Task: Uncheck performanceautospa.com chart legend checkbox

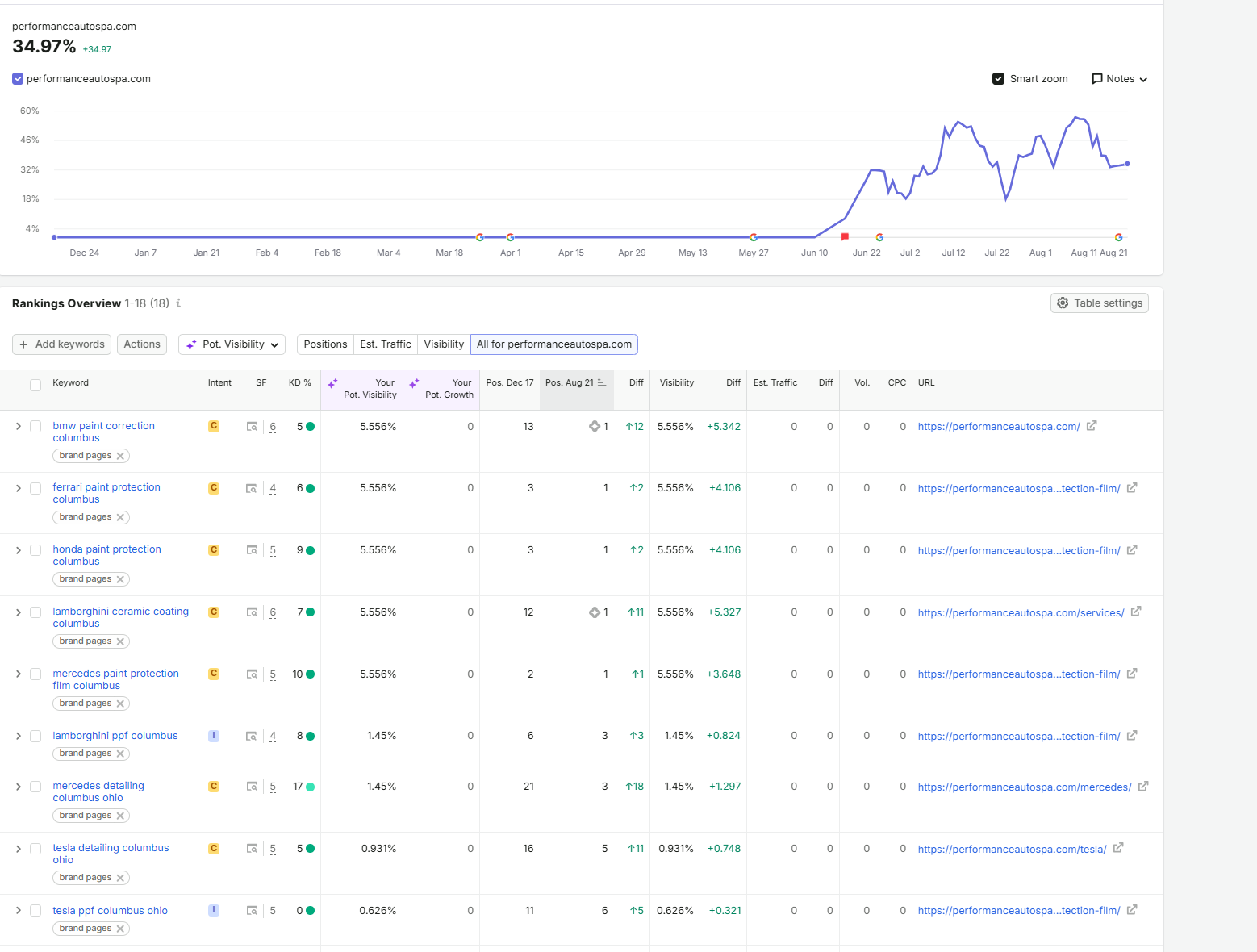Action: coord(18,79)
